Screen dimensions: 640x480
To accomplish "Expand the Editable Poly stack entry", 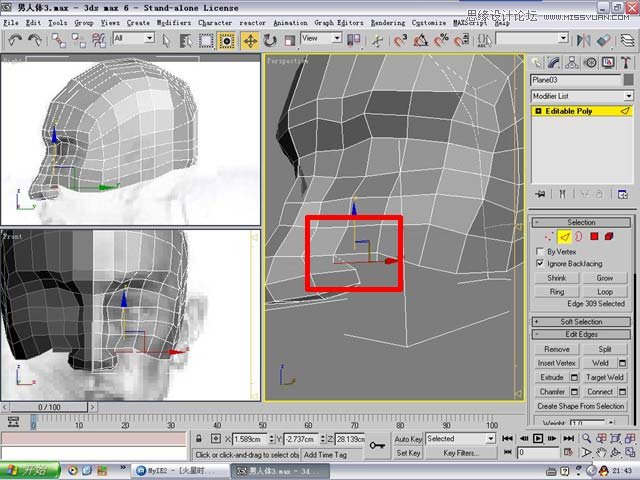I will [538, 111].
